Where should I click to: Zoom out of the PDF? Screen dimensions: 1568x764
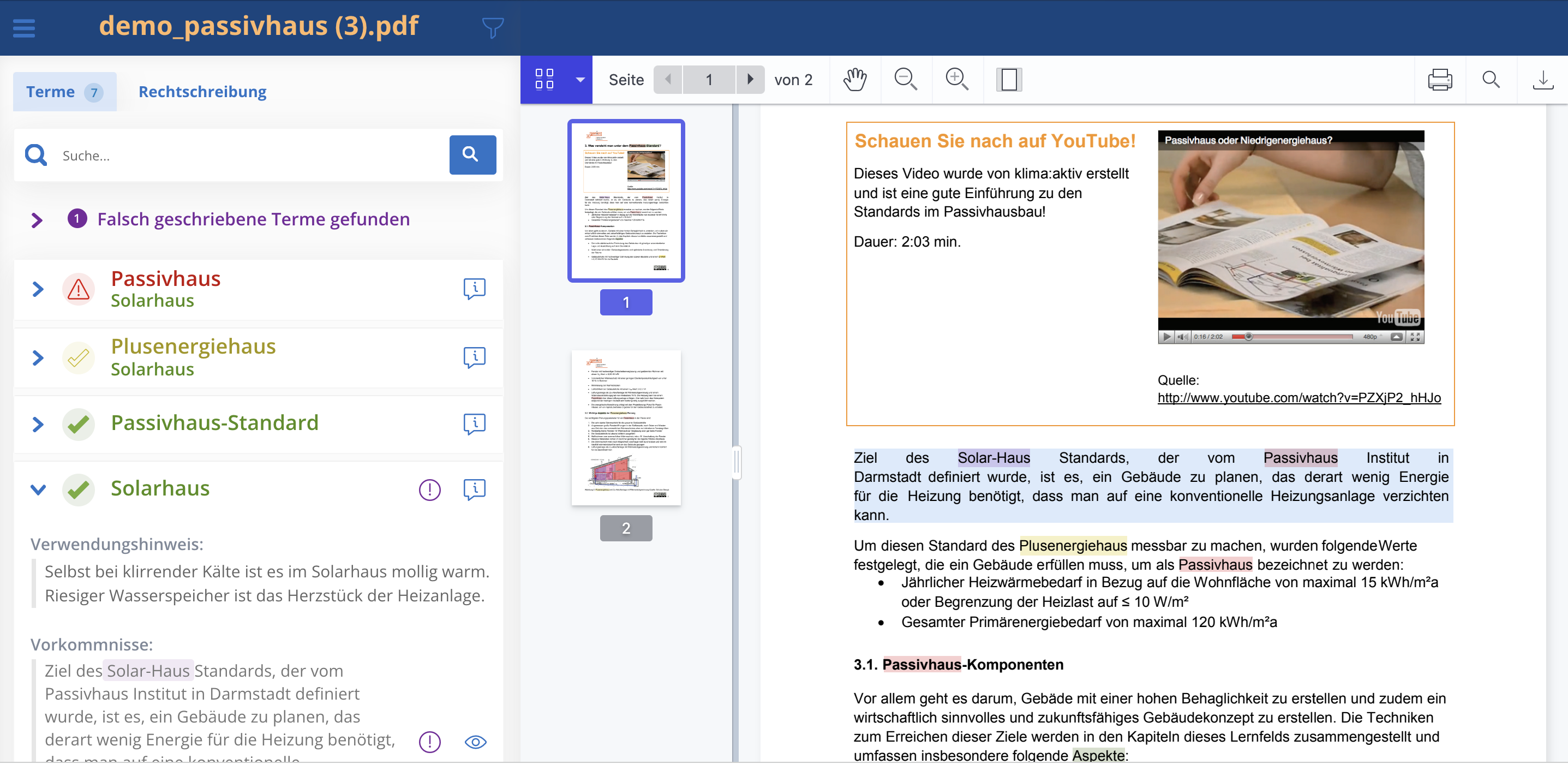(x=905, y=80)
